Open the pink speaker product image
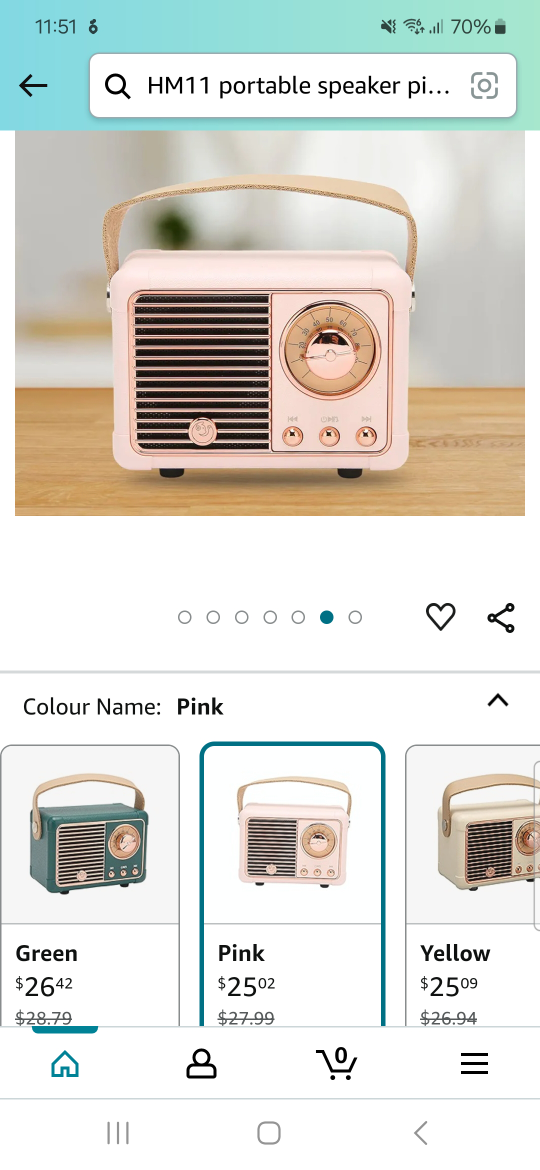The height and width of the screenshot is (1170, 540). coord(270,323)
